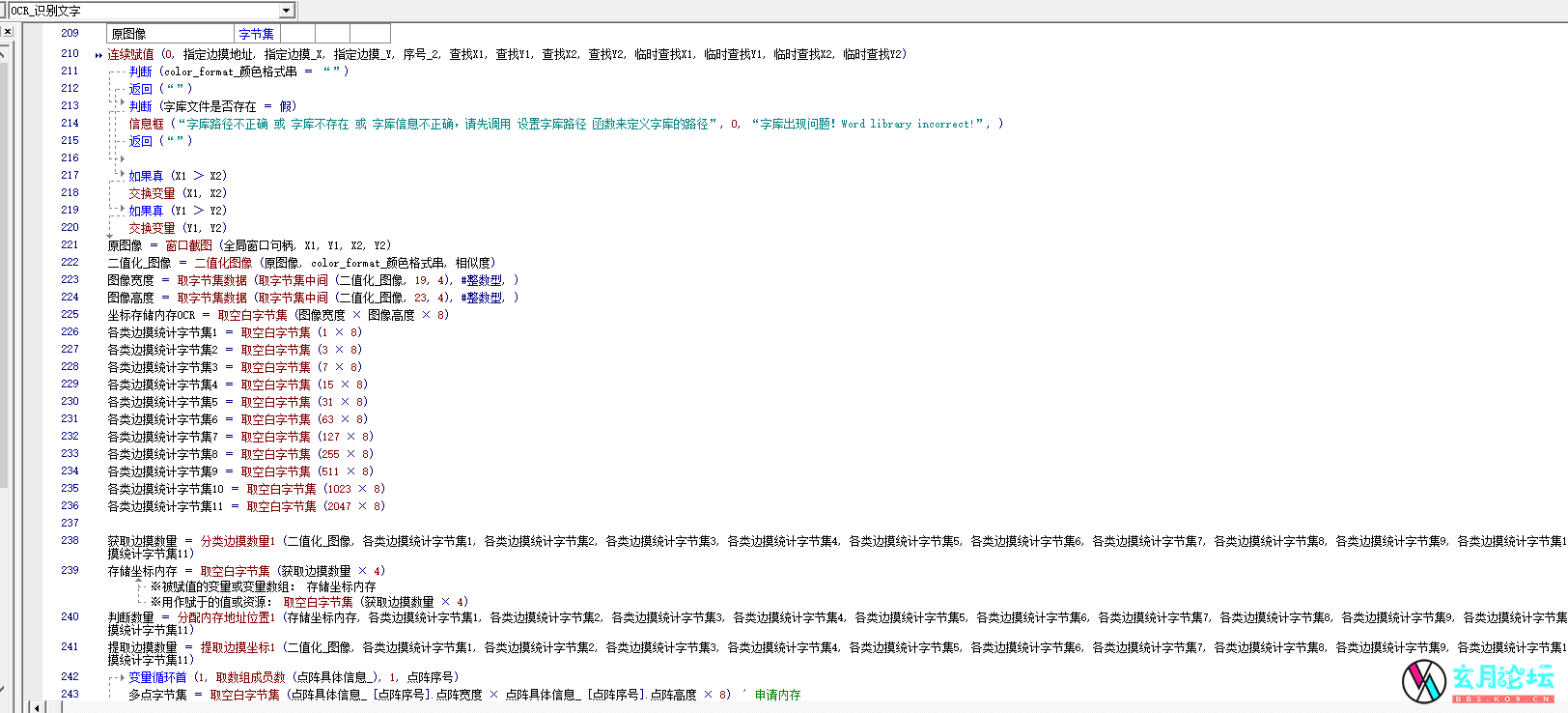Click the 取空白字节集 call on line 225

tap(253, 315)
